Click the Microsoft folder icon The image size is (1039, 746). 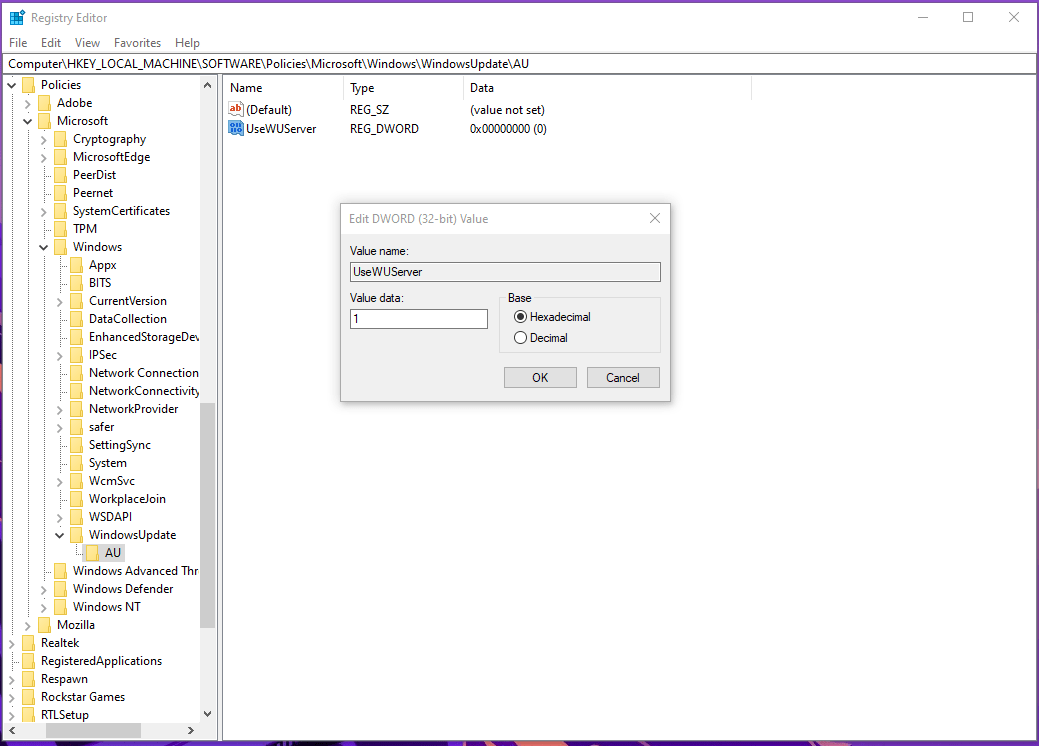(44, 121)
